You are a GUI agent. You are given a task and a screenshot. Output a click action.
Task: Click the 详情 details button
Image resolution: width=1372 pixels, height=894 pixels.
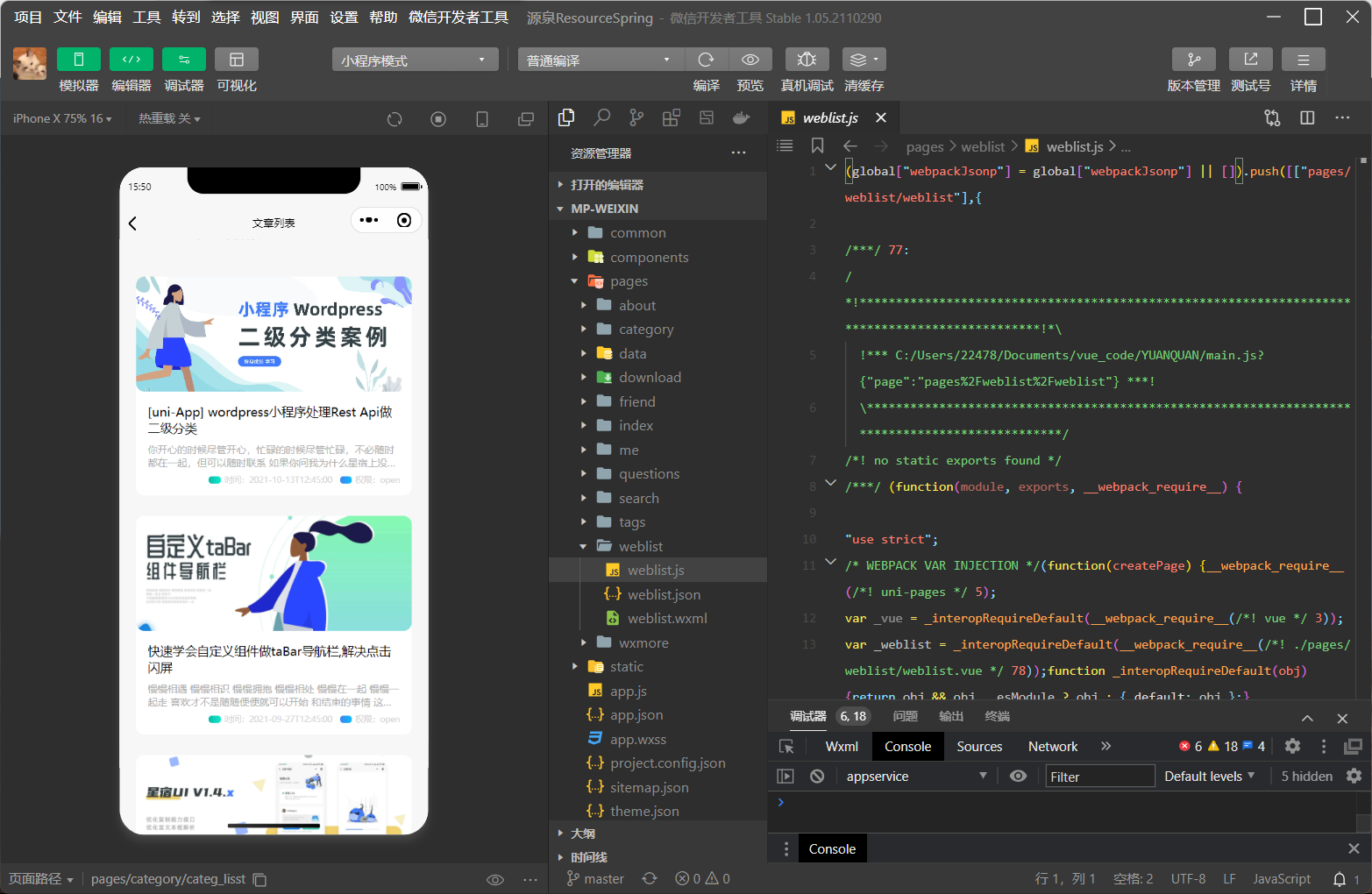coord(1303,60)
